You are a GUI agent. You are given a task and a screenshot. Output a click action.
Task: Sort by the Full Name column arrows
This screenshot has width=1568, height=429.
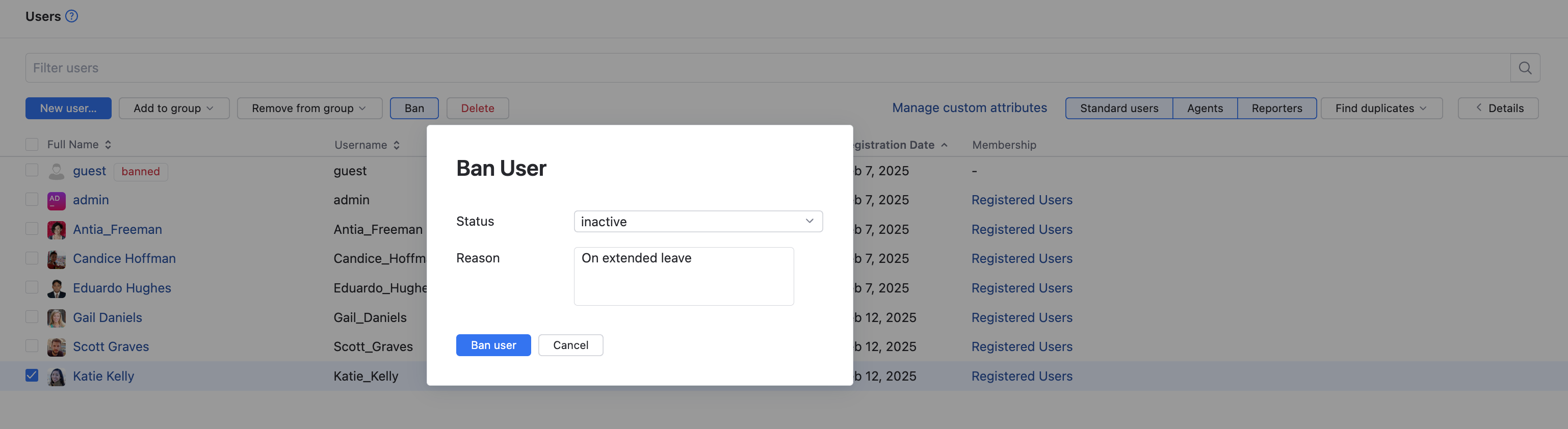pos(108,145)
